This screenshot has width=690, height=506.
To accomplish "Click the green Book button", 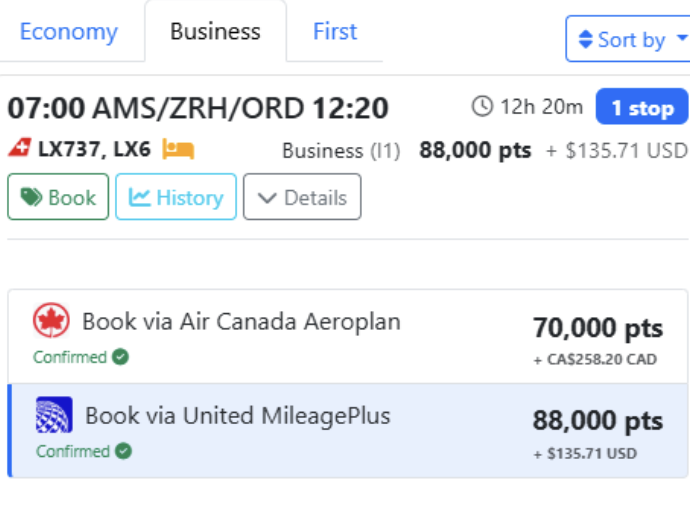I will point(58,197).
